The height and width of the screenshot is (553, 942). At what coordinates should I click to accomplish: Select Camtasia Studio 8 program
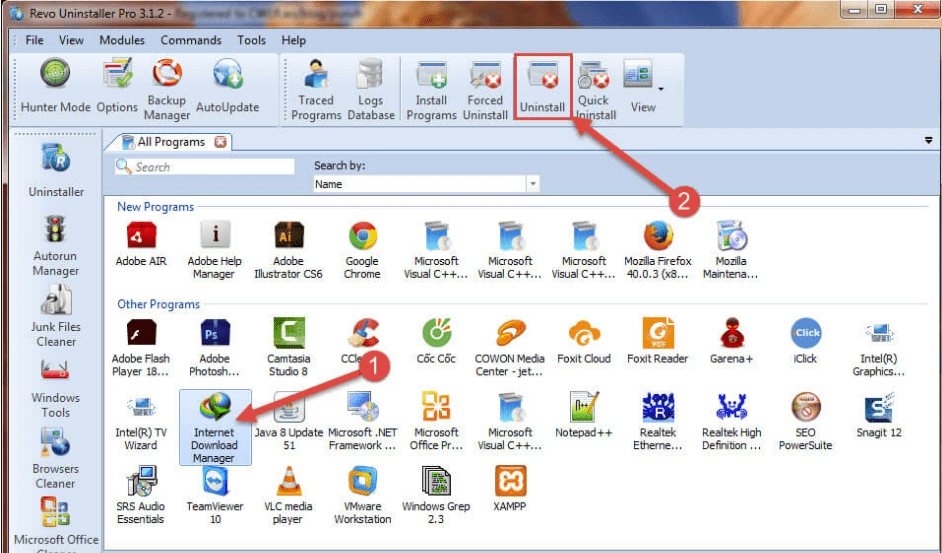tap(288, 347)
